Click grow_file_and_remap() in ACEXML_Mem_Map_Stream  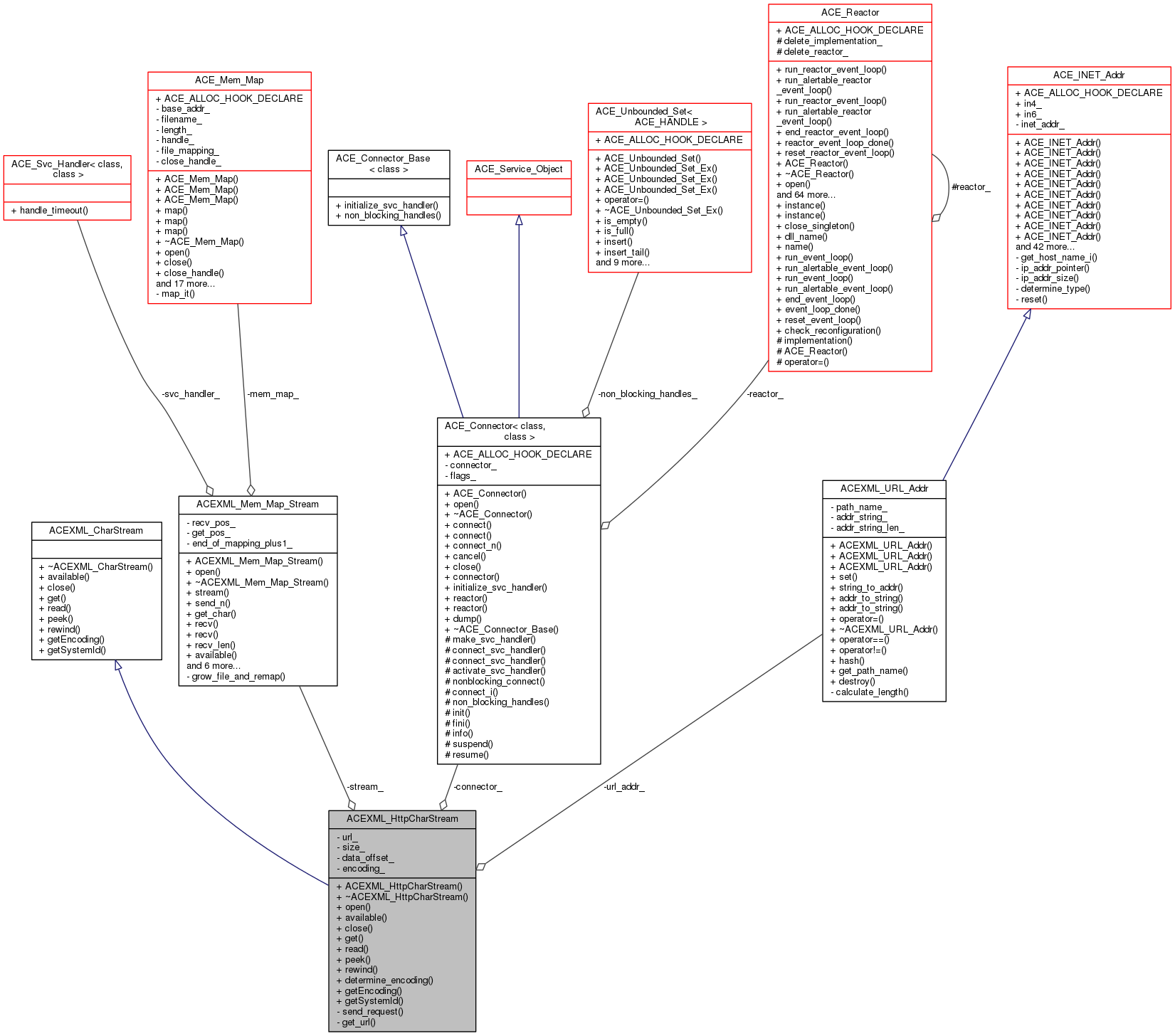(x=238, y=677)
